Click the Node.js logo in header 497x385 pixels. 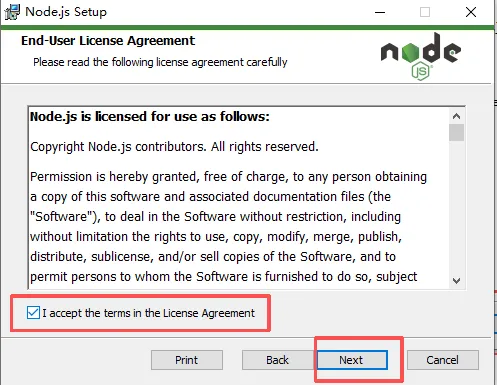coord(421,56)
